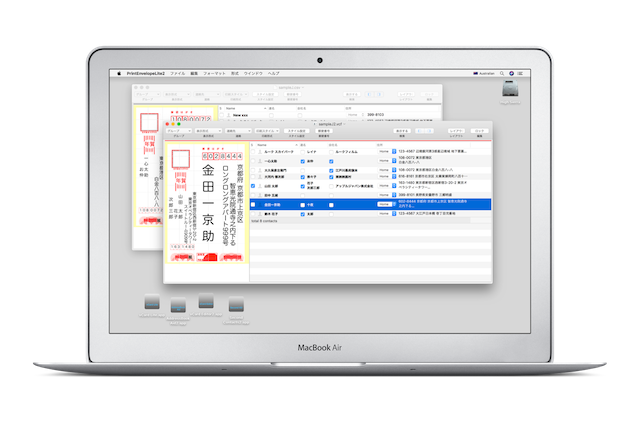Open Home address popup in 163-1480 row
Screen dimensions: 640x421
coord(386,186)
